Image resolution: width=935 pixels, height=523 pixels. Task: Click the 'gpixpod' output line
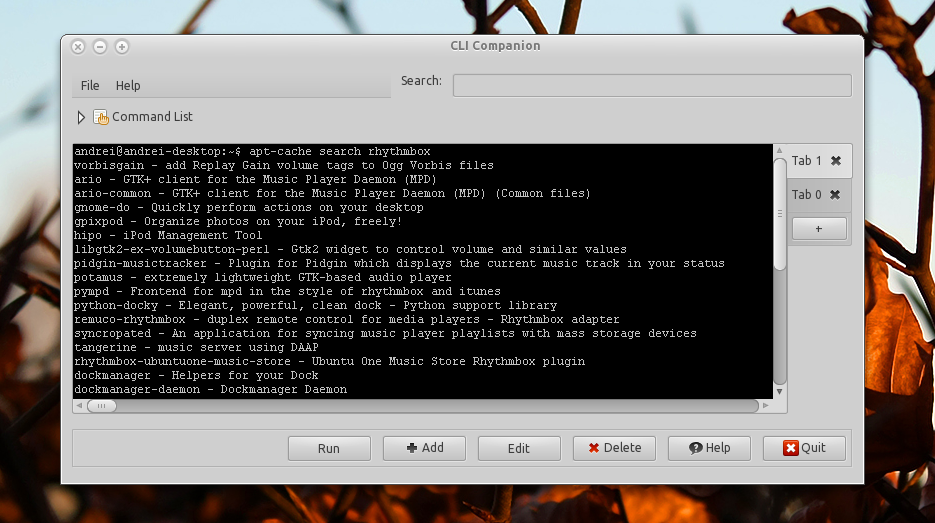point(238,221)
